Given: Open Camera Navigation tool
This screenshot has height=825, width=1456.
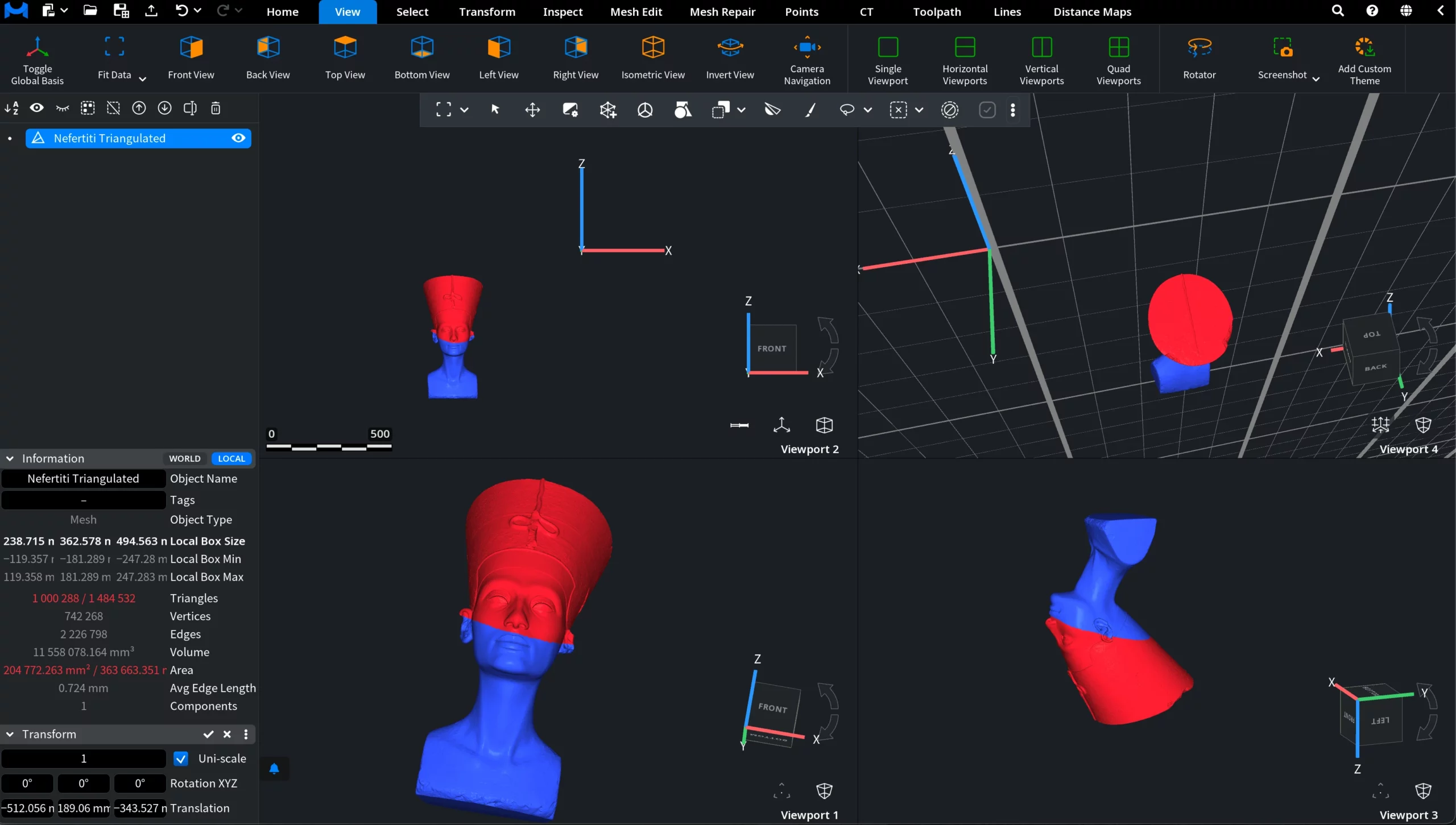Looking at the screenshot, I should [807, 59].
